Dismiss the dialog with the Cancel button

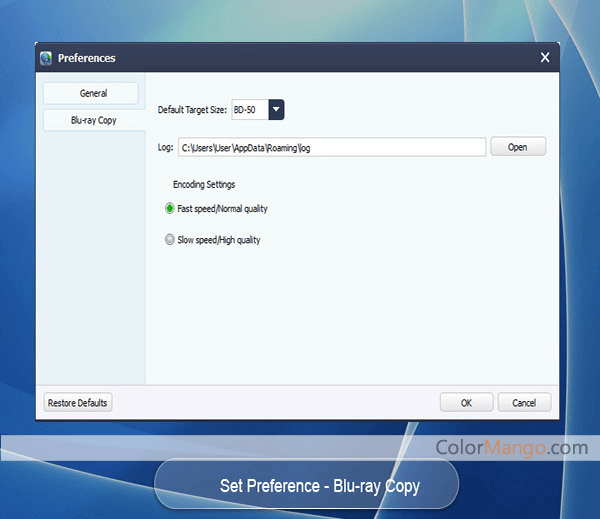(x=524, y=402)
